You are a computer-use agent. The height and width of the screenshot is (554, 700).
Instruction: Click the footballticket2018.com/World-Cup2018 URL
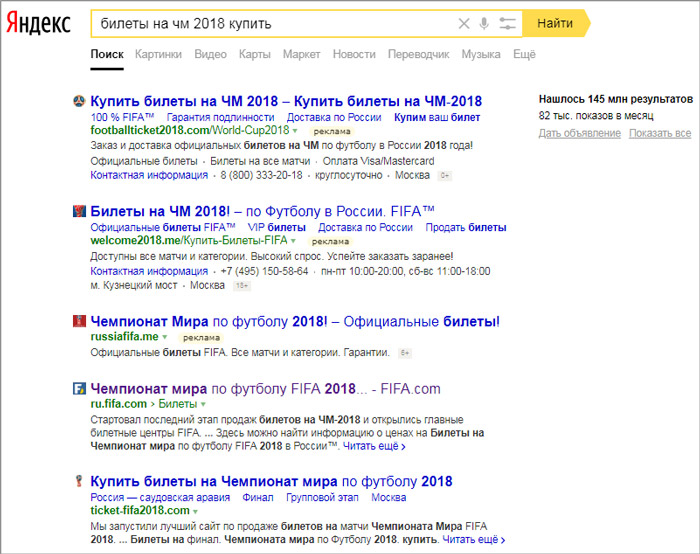(190, 130)
